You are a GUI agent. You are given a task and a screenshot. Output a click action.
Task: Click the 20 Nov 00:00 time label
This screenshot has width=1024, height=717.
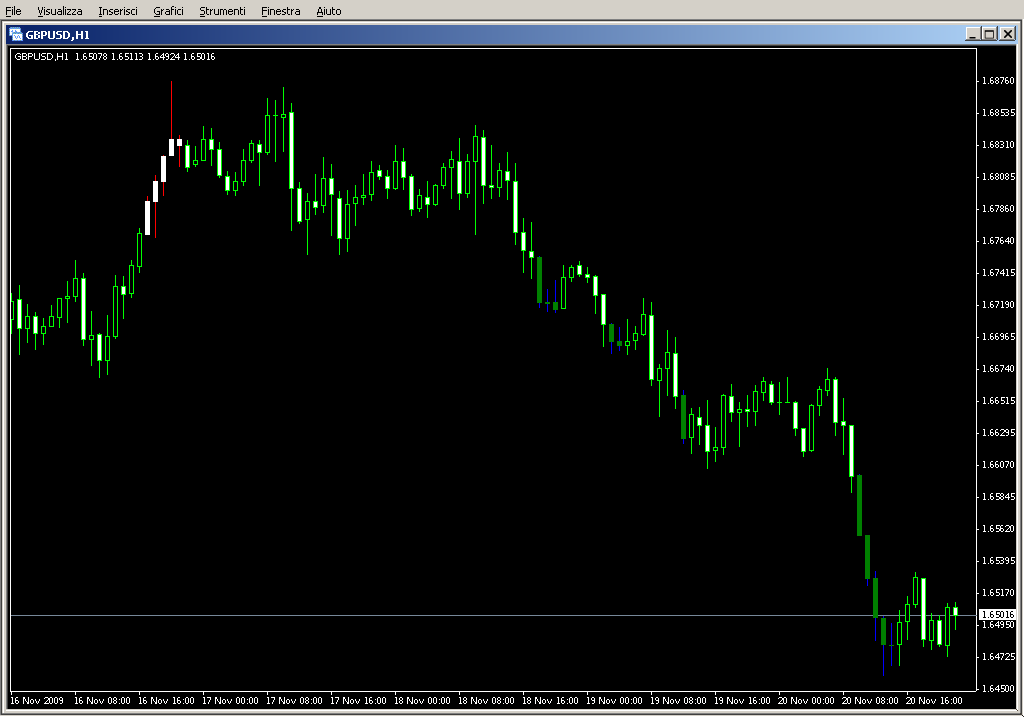806,701
